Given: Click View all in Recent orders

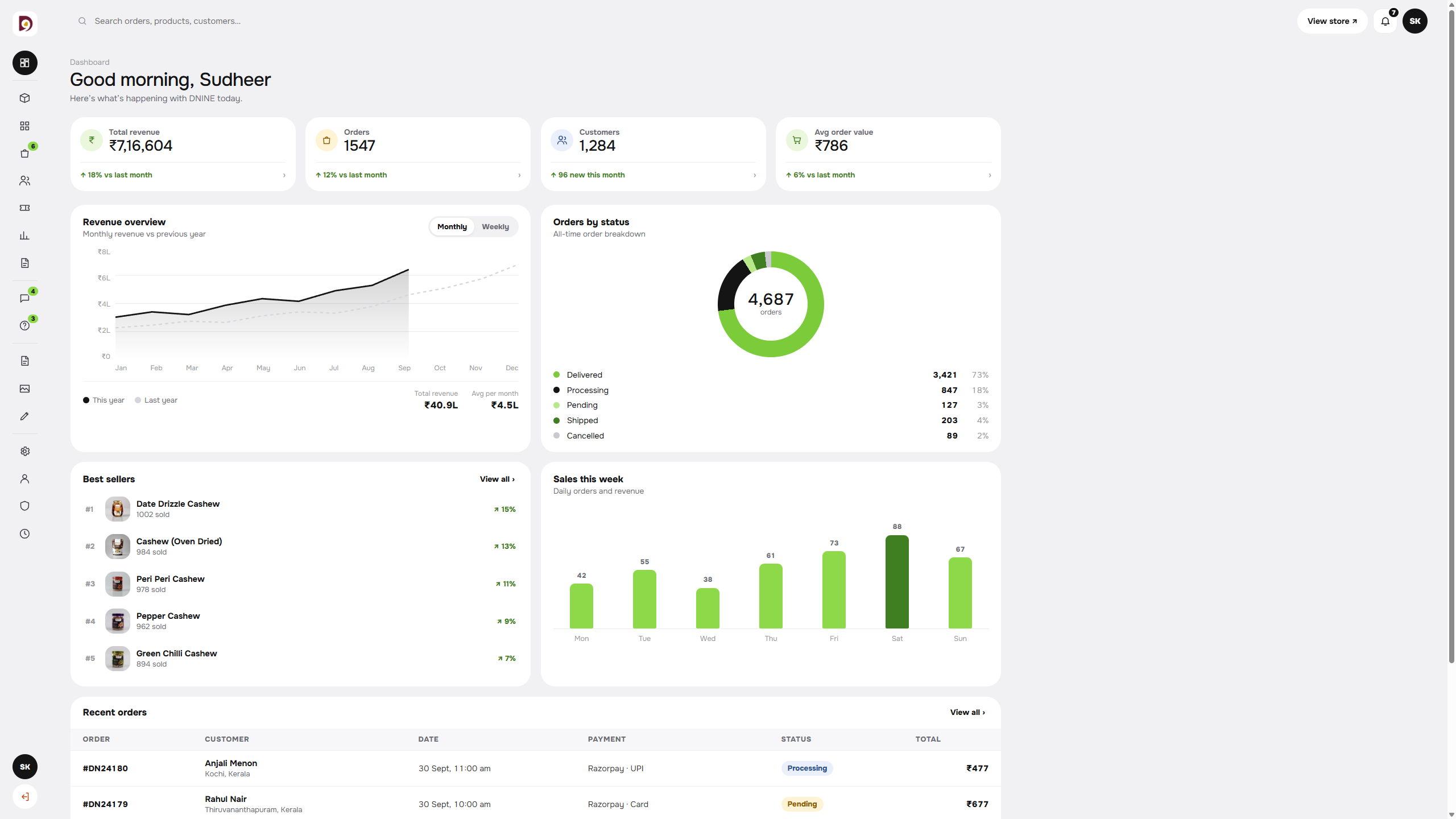Looking at the screenshot, I should pos(967,712).
